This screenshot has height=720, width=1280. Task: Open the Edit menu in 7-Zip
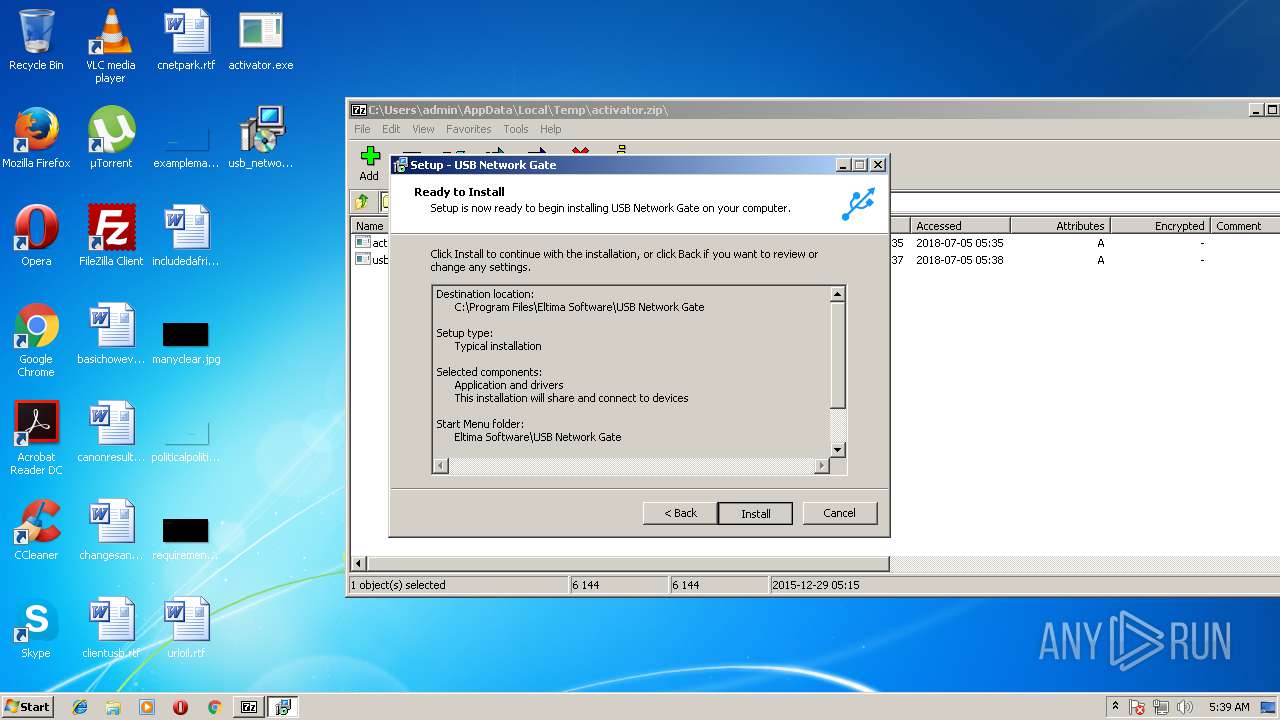[x=391, y=129]
